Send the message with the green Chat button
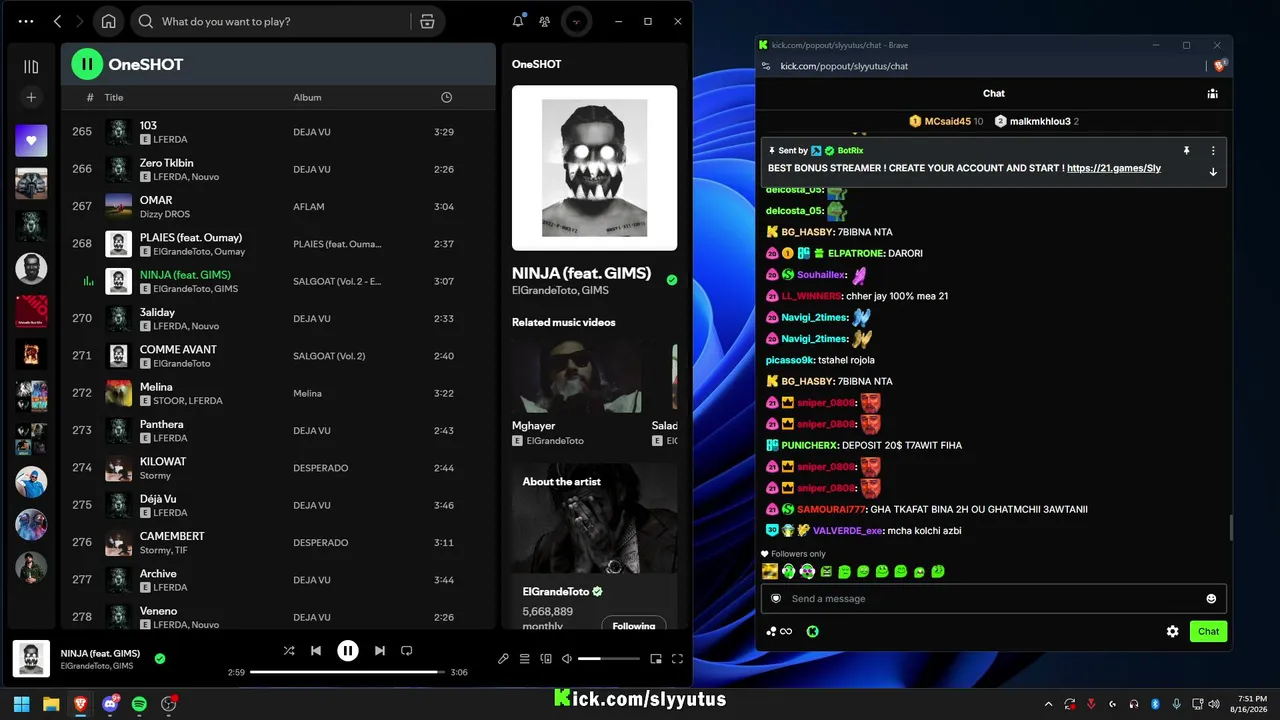The height and width of the screenshot is (720, 1280). pyautogui.click(x=1209, y=632)
